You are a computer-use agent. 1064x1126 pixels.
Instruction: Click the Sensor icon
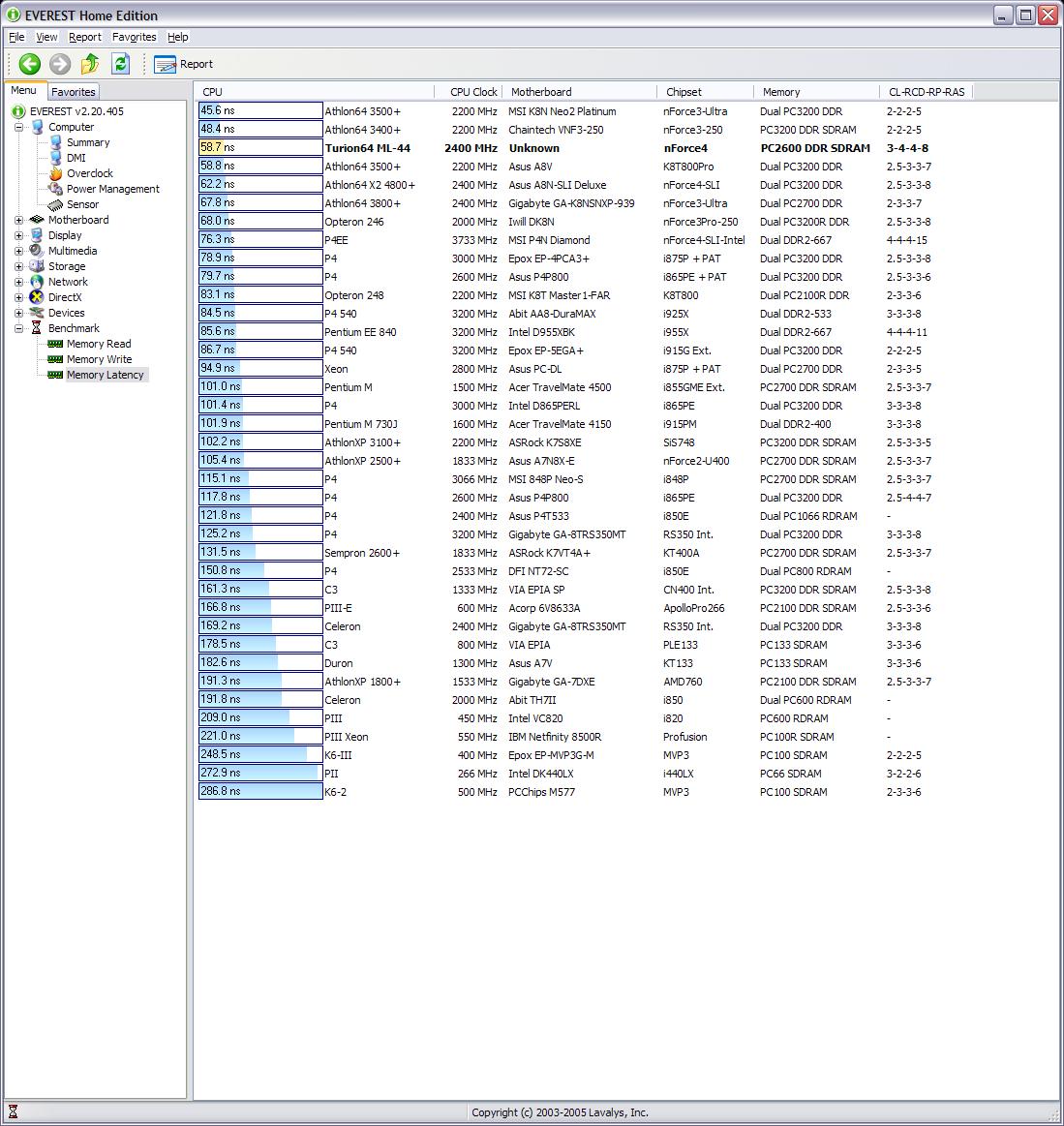[x=56, y=204]
